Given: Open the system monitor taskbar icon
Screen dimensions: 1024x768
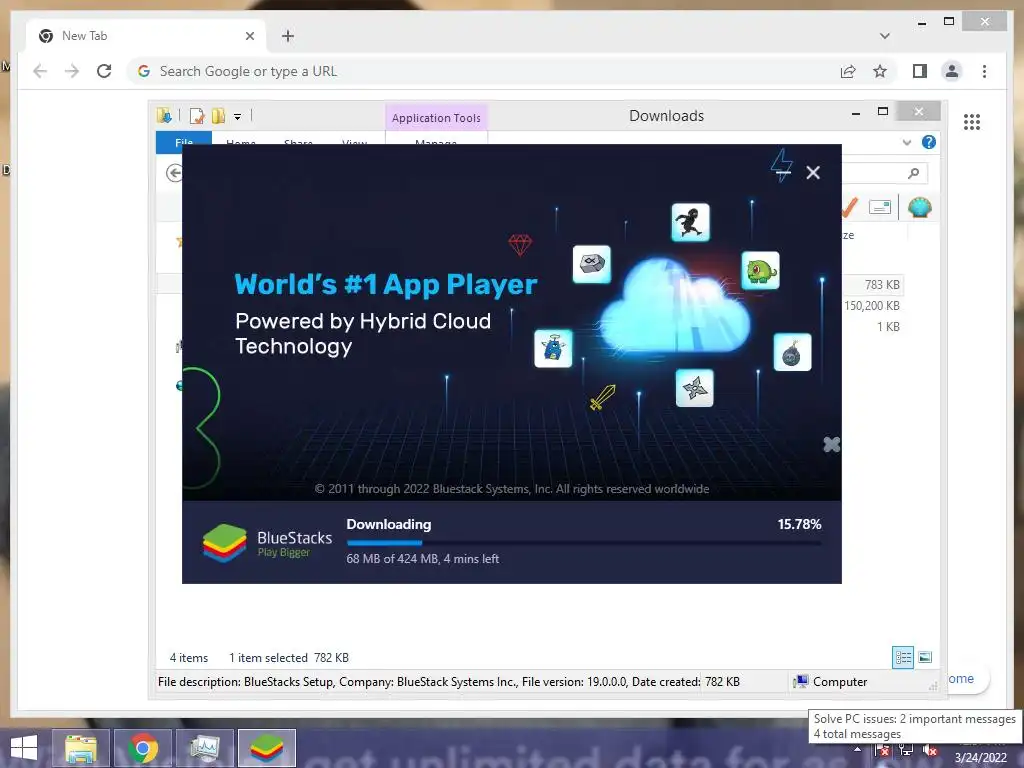Looking at the screenshot, I should coord(205,748).
